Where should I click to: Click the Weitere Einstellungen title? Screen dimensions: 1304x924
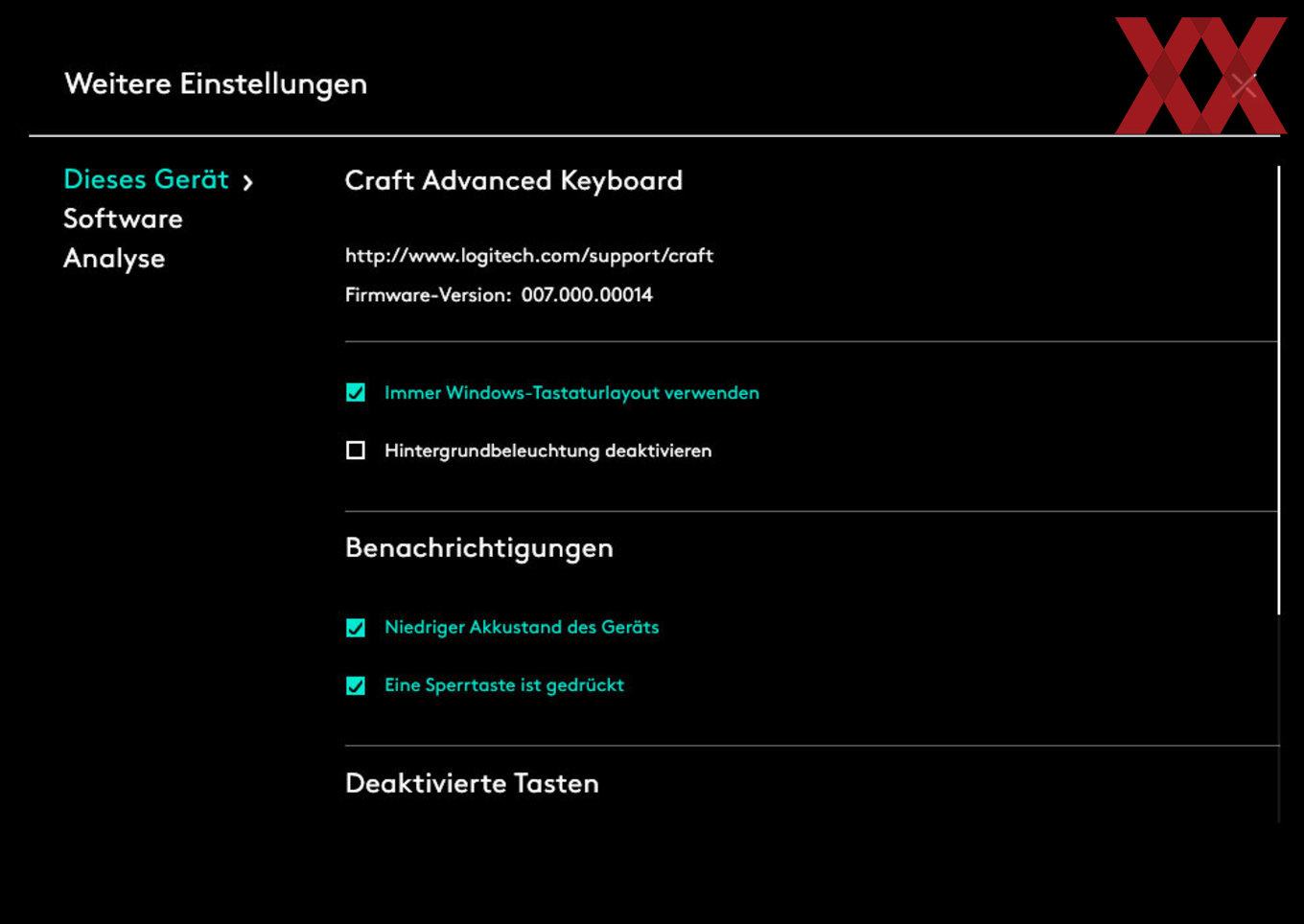[216, 84]
